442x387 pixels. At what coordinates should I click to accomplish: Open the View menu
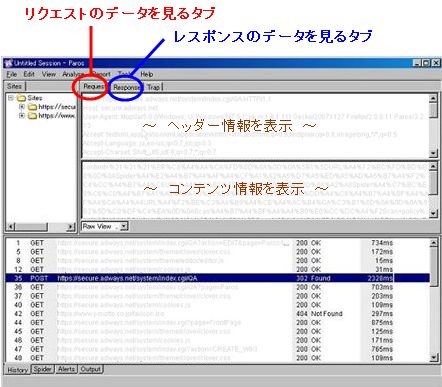click(49, 74)
